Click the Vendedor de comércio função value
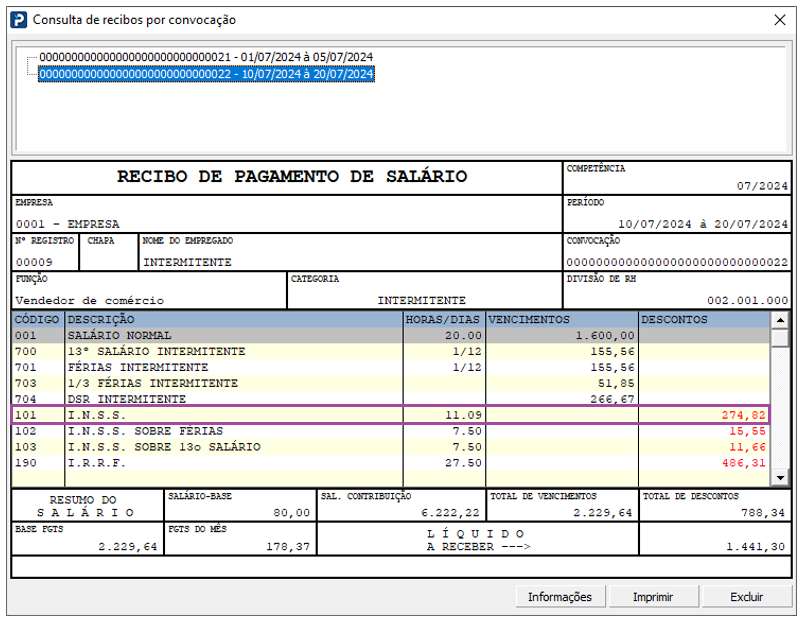804x622 pixels. tap(90, 300)
